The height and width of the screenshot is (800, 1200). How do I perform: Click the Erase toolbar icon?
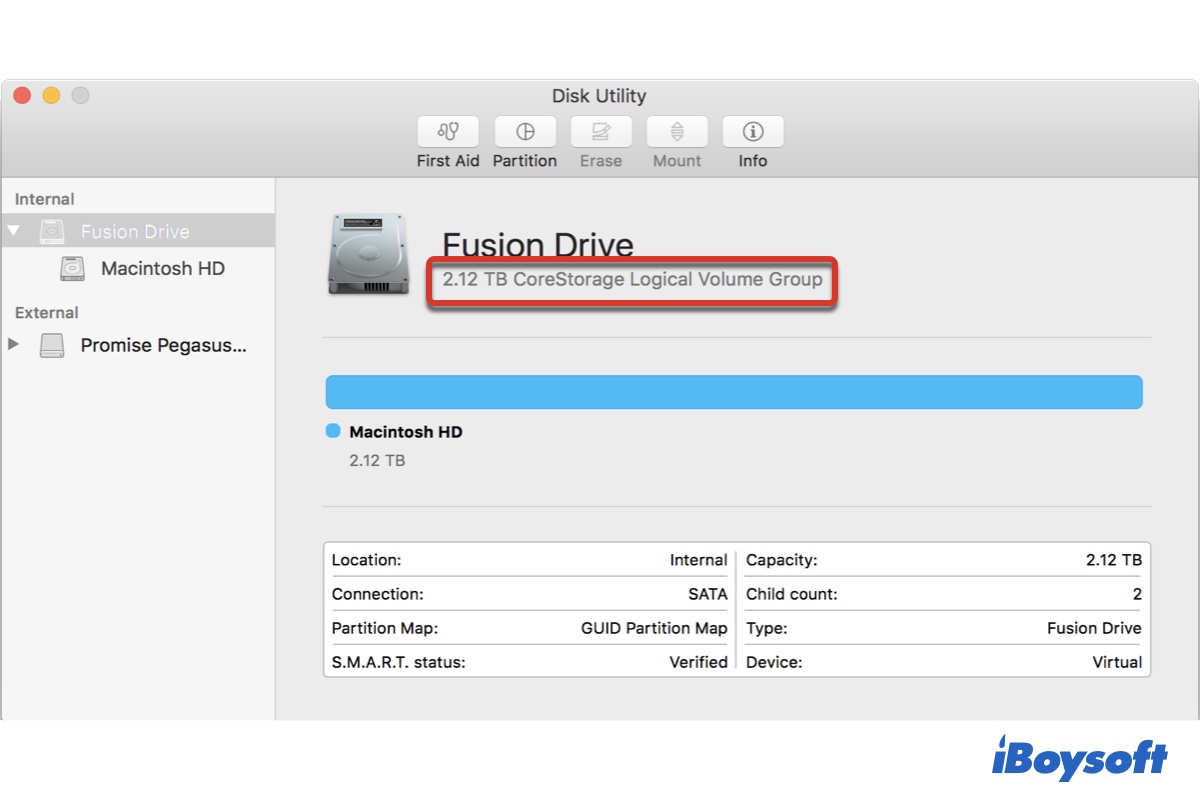(601, 132)
